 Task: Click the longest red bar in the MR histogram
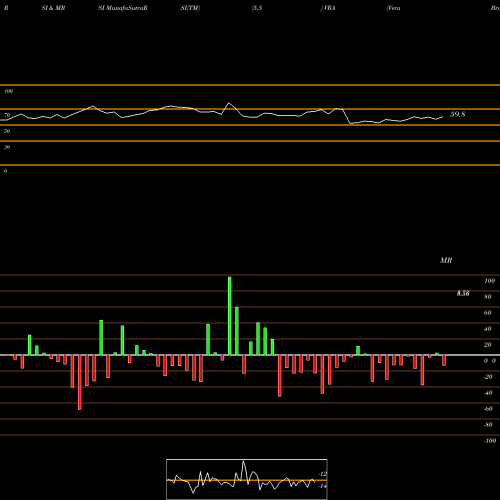point(80,382)
